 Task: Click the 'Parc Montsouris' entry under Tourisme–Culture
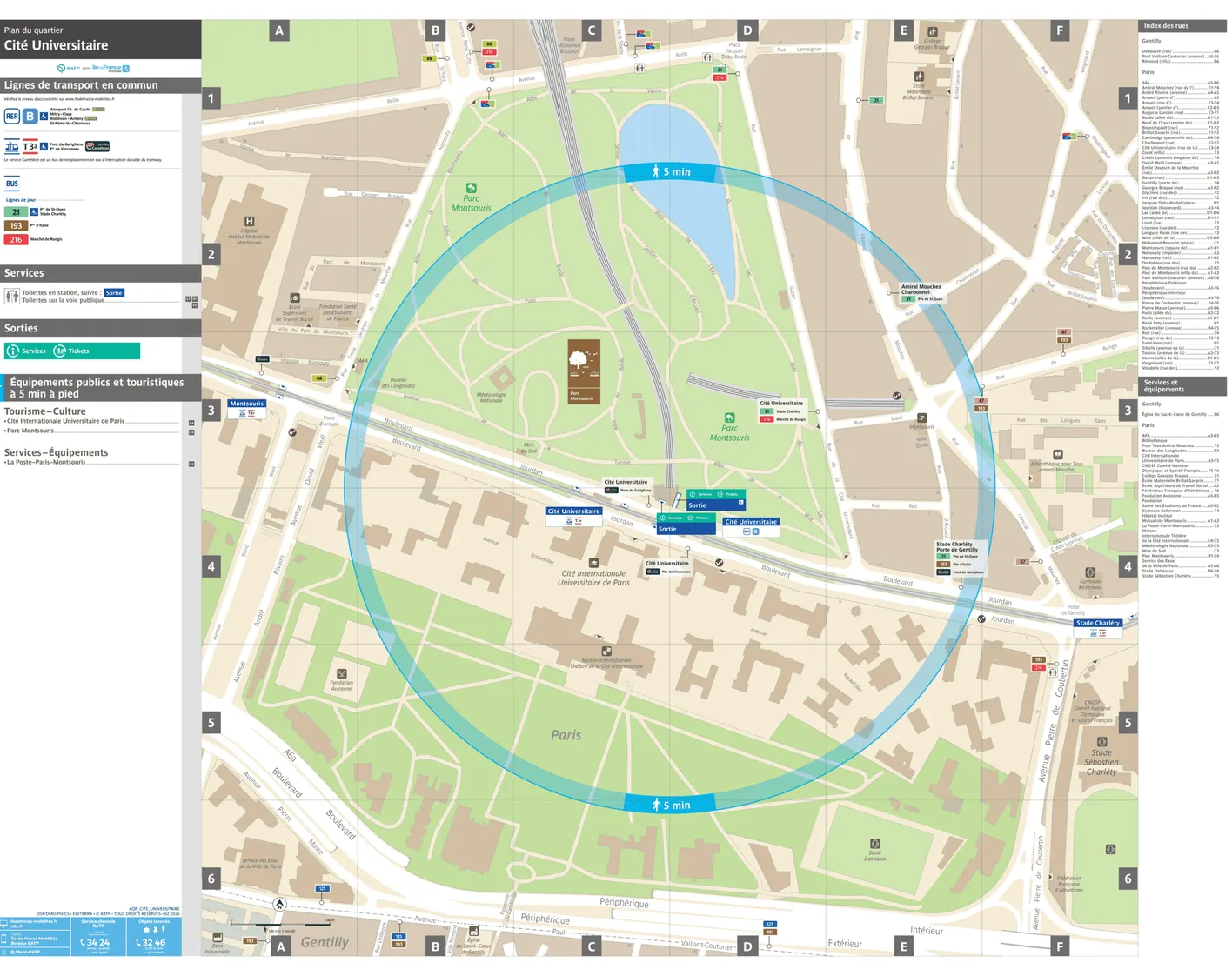coord(30,431)
